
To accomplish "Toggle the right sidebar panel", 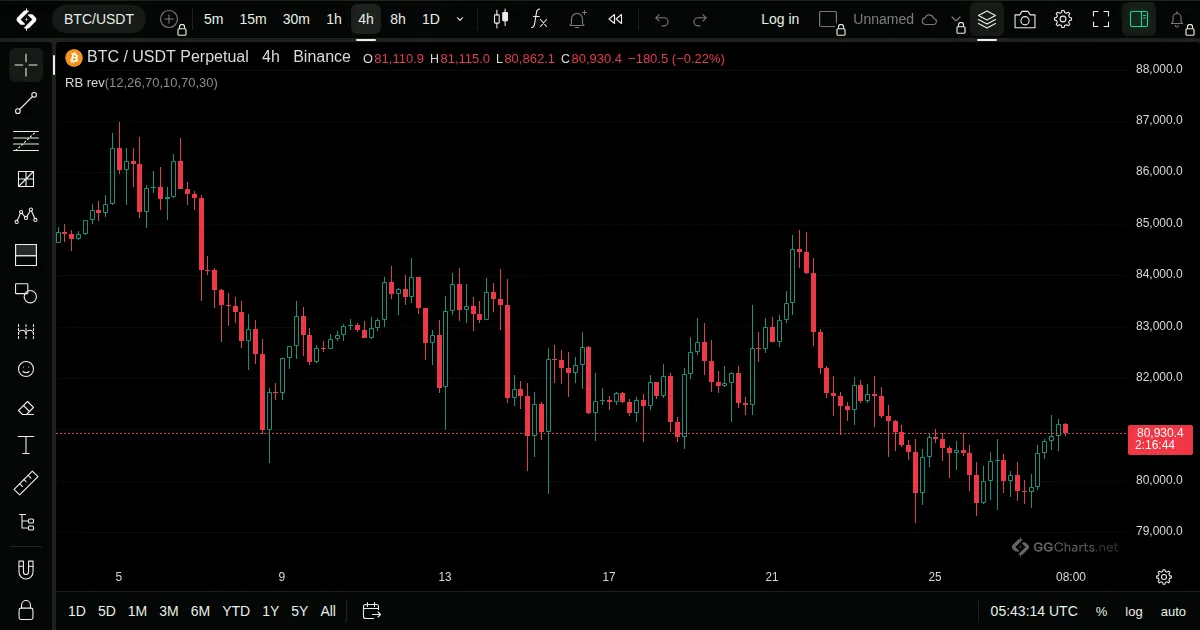I will pos(1138,19).
